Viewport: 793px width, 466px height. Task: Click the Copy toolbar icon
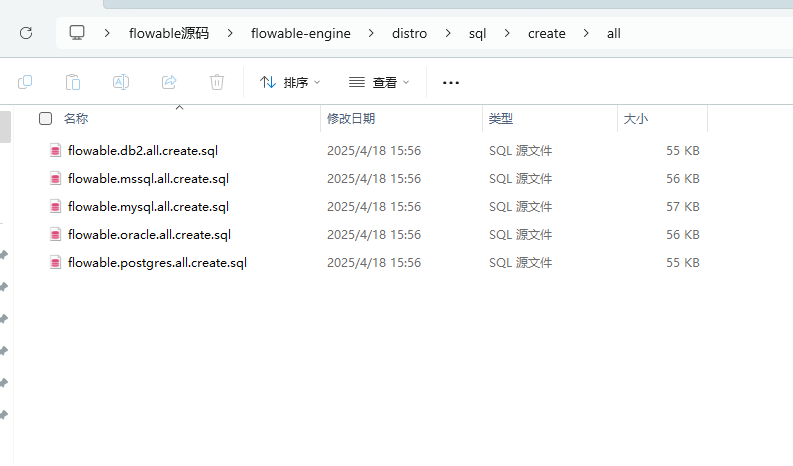coord(25,82)
